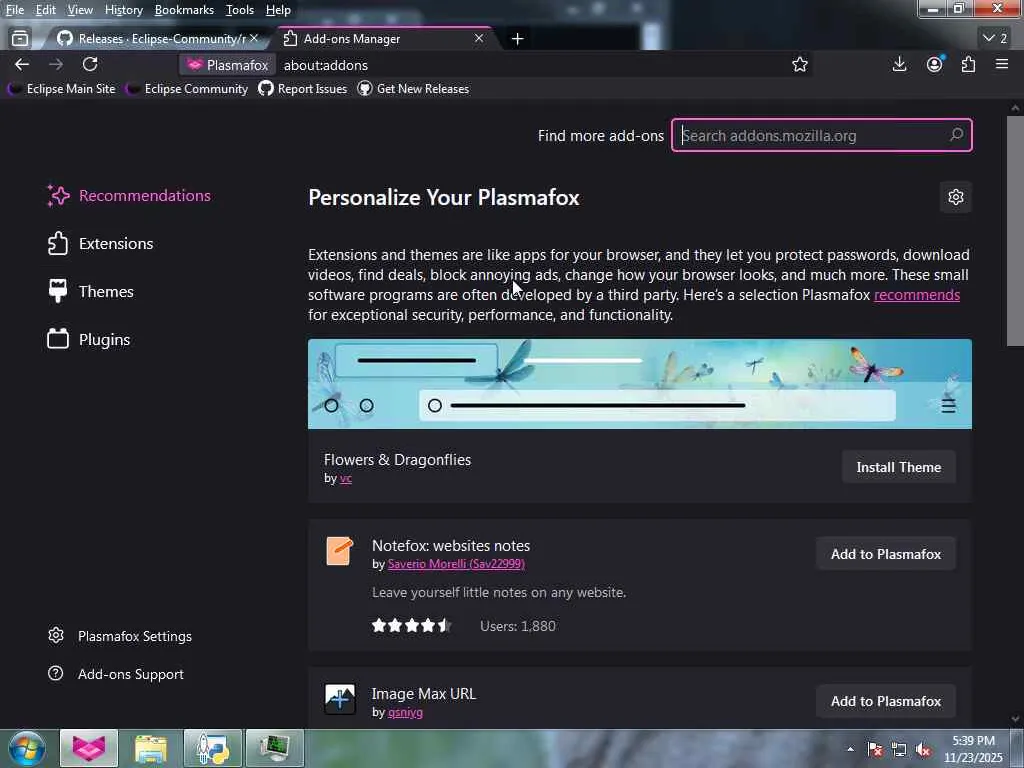Add Image Max URL to Plasmafox
Image resolution: width=1024 pixels, height=768 pixels.
point(886,701)
